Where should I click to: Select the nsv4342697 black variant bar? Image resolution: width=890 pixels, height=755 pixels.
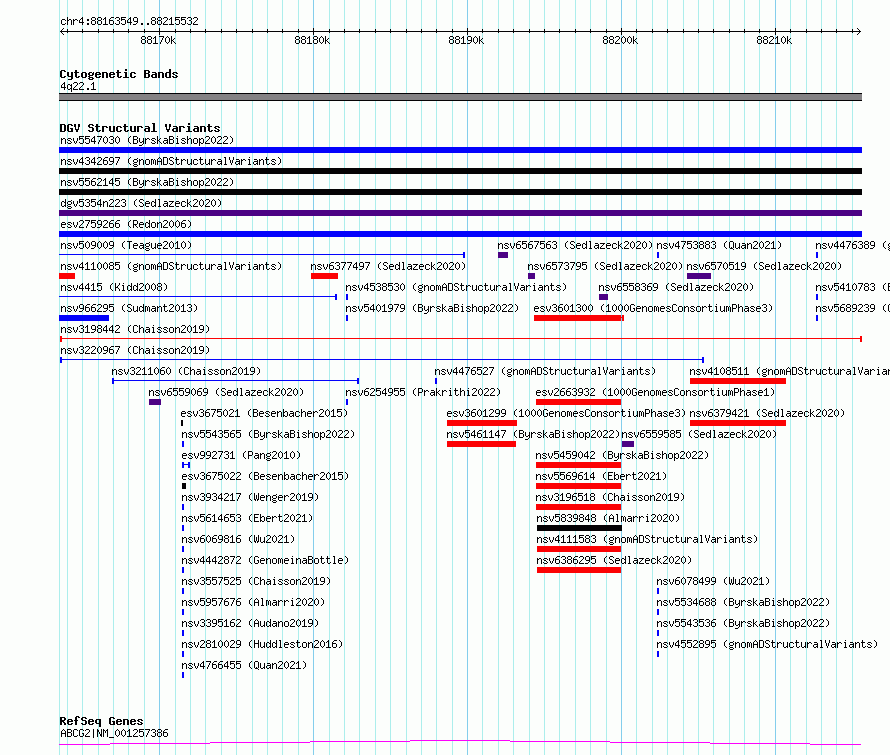tap(460, 171)
